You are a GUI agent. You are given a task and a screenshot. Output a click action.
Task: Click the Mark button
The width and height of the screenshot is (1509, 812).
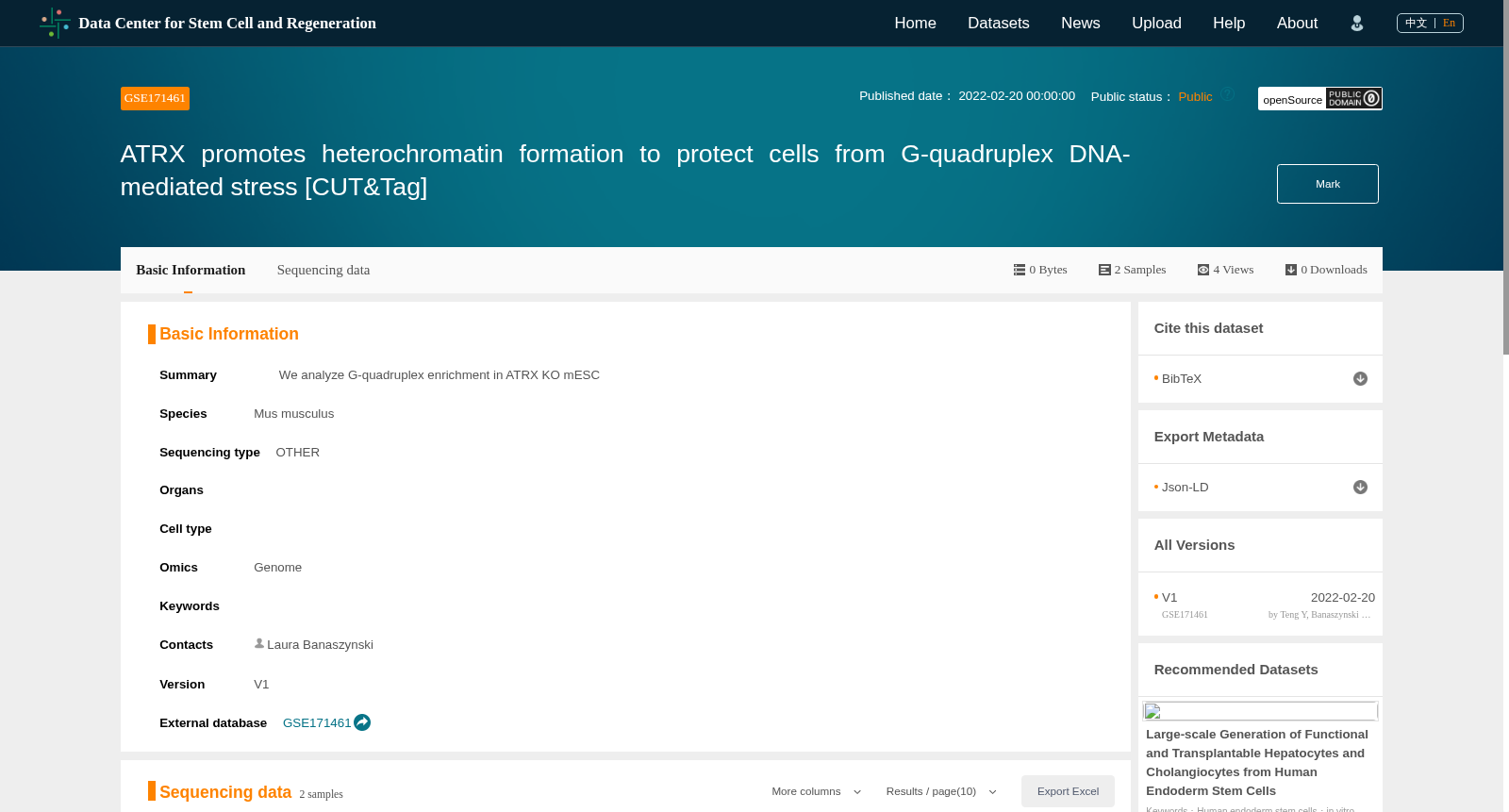(1328, 184)
